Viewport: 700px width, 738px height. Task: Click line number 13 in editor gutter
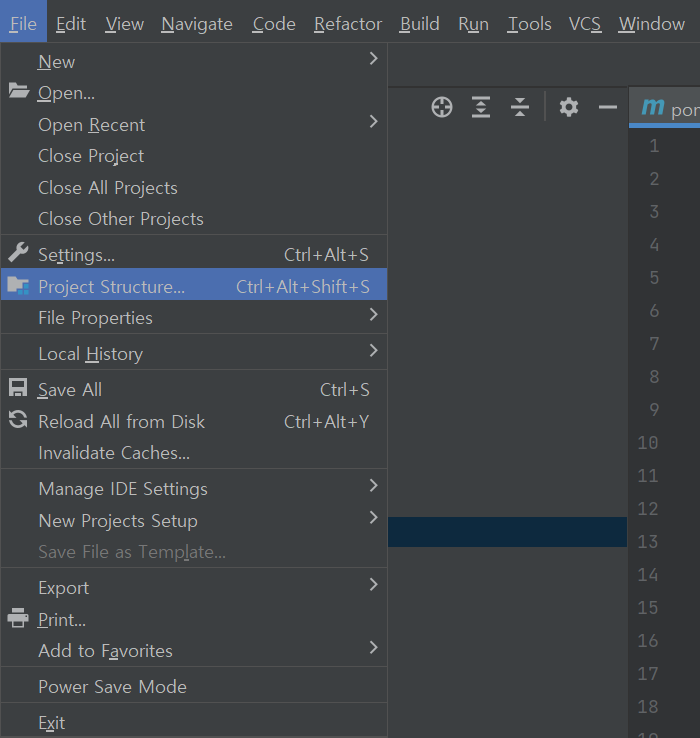[647, 541]
